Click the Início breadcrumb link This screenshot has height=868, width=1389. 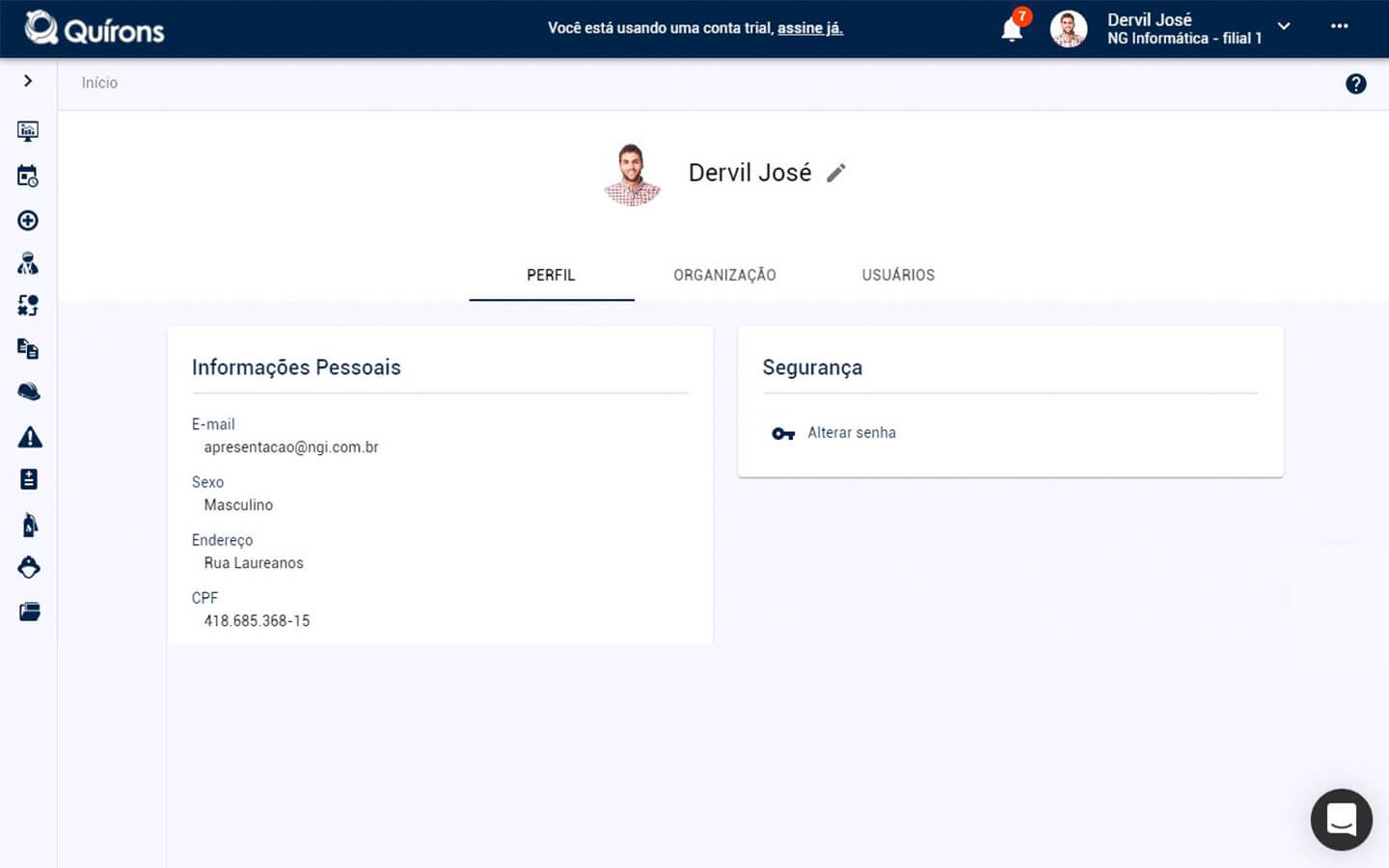[x=99, y=83]
